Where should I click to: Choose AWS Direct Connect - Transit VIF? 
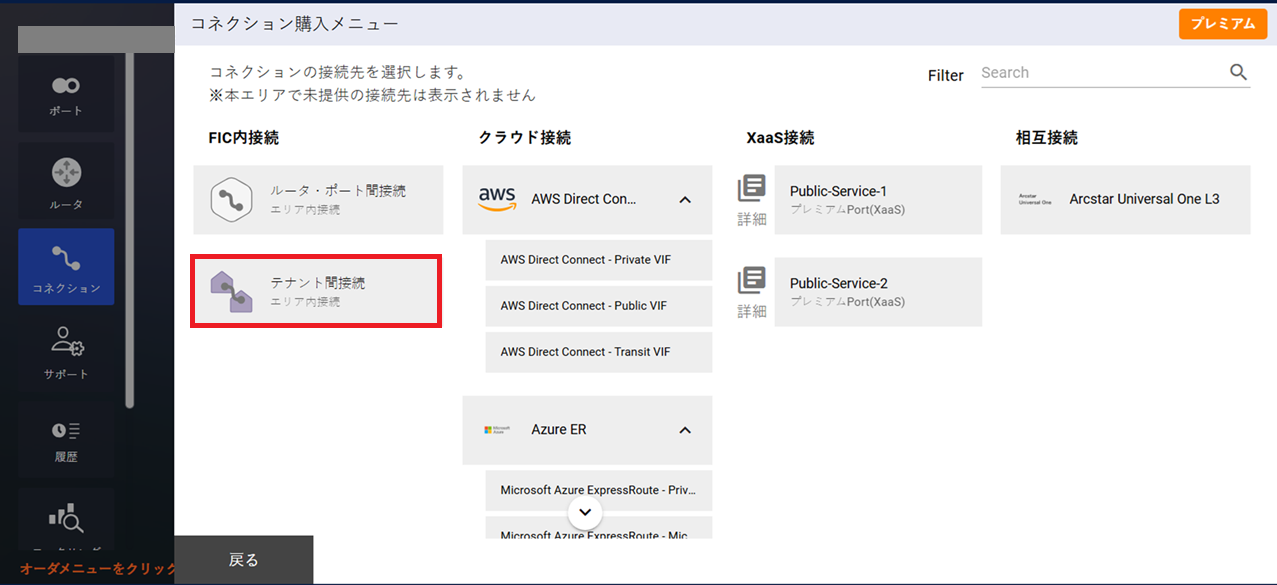pos(598,352)
